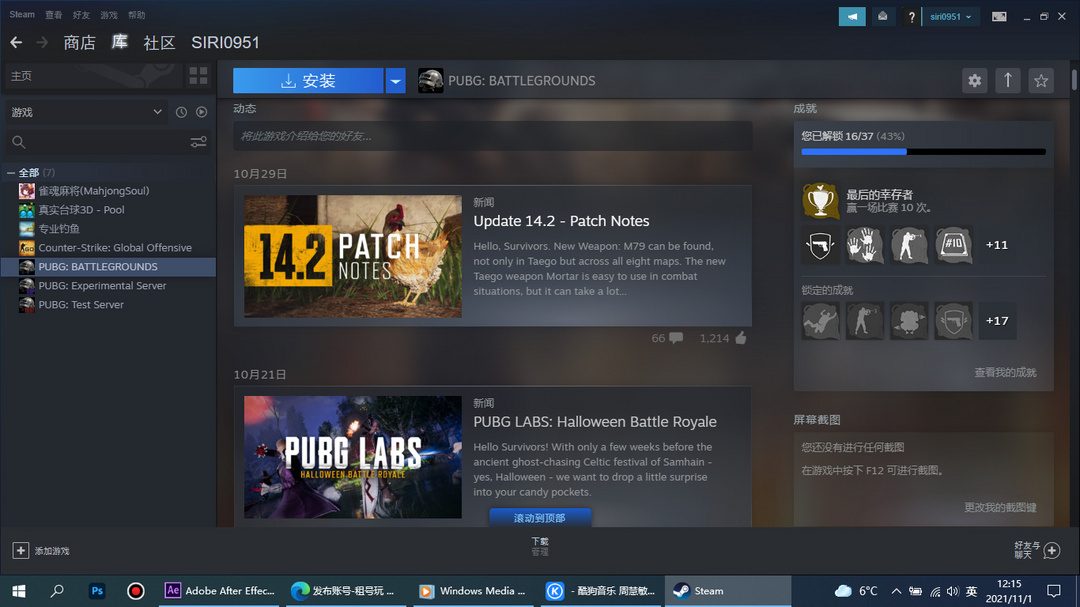Switch to 库 library tab
Screen dimensions: 1080x607
[120, 43]
